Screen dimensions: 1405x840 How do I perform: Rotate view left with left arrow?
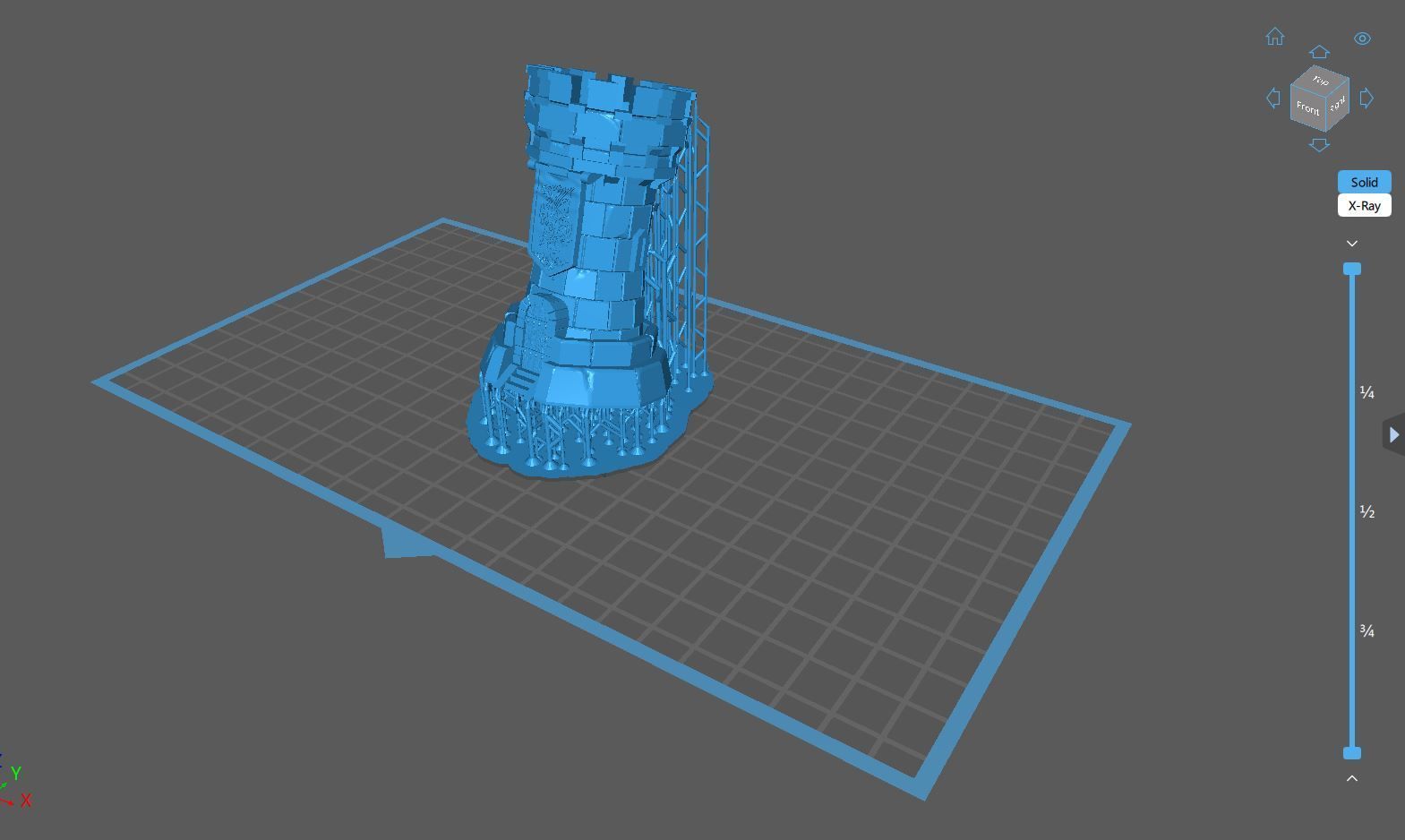[x=1272, y=98]
